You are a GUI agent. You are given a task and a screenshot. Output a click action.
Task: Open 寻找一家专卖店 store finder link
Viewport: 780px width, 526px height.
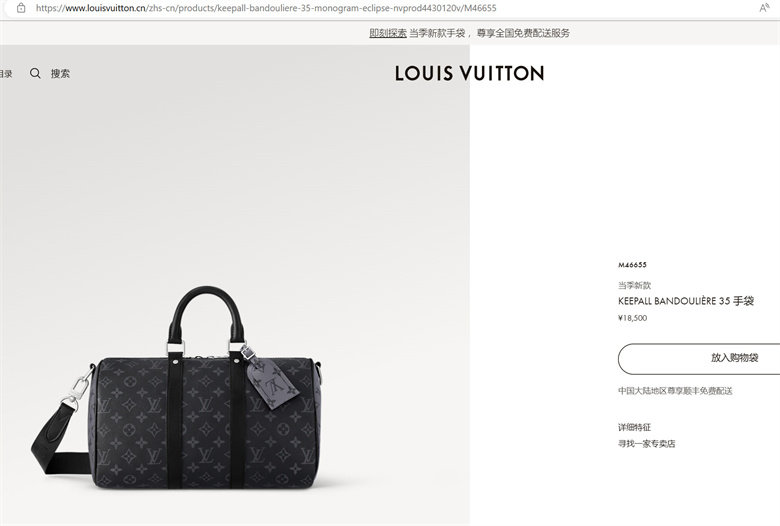(646, 443)
